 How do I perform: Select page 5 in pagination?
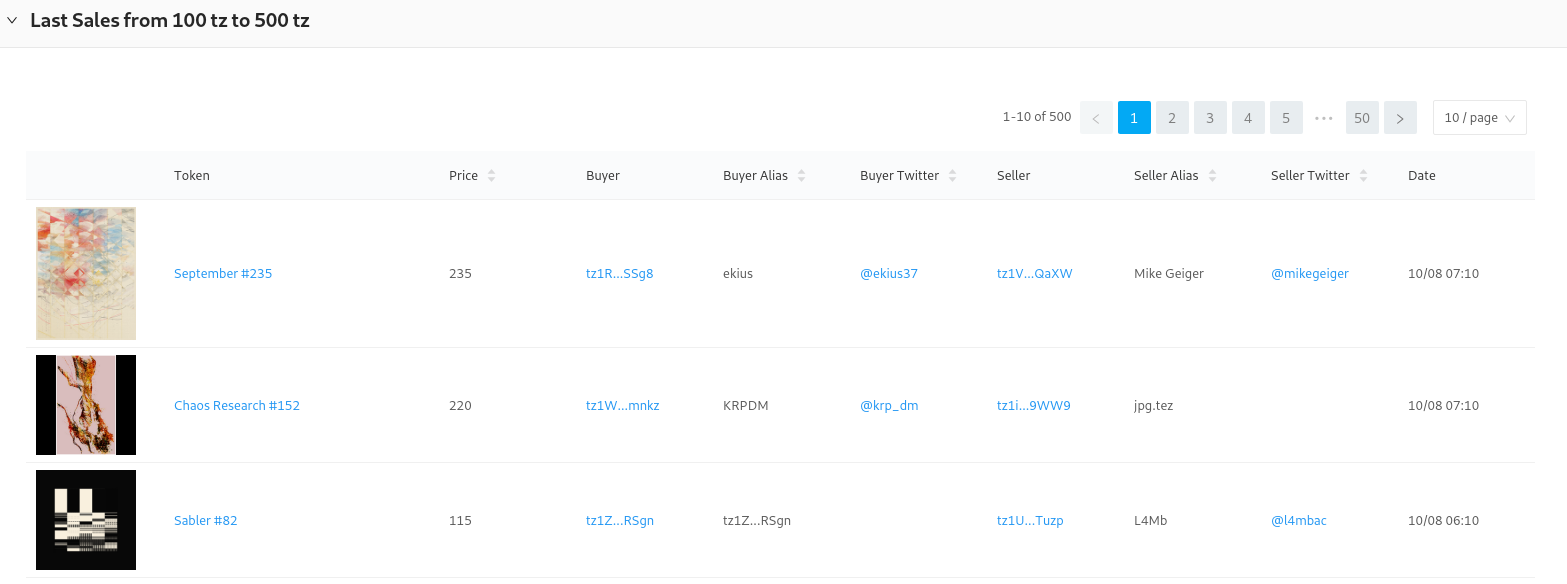point(1286,118)
